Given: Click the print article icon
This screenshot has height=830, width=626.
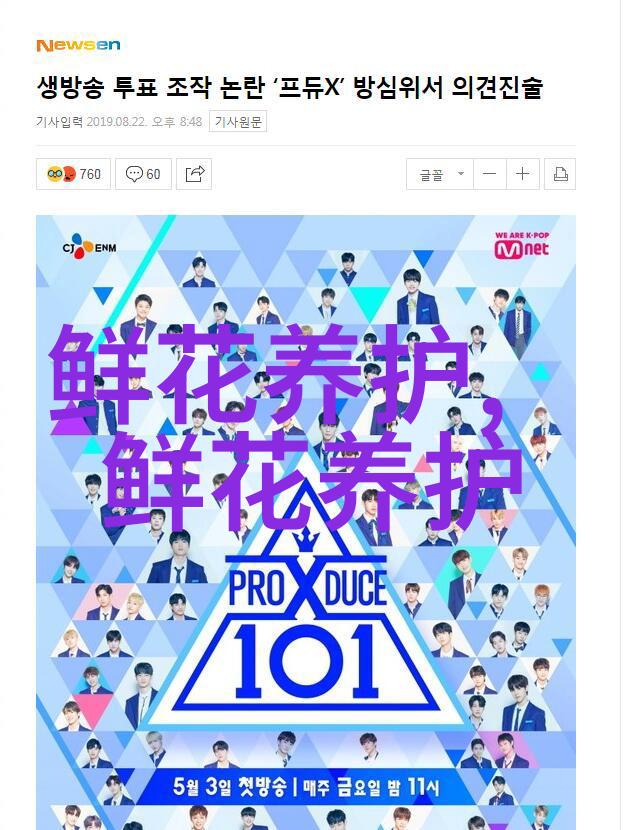Looking at the screenshot, I should [x=560, y=174].
